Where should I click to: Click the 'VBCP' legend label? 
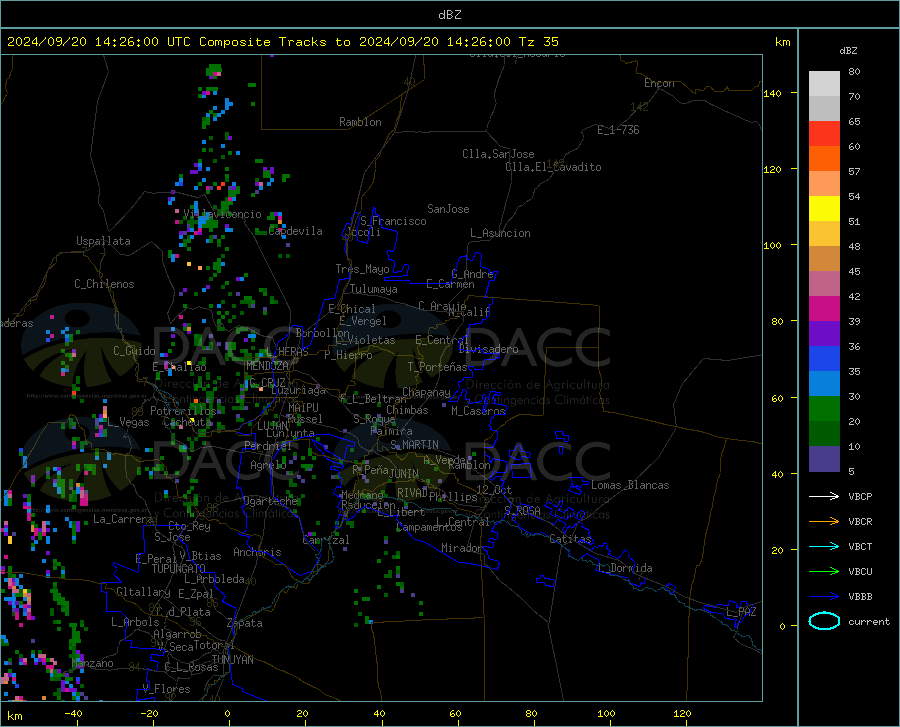coord(860,496)
